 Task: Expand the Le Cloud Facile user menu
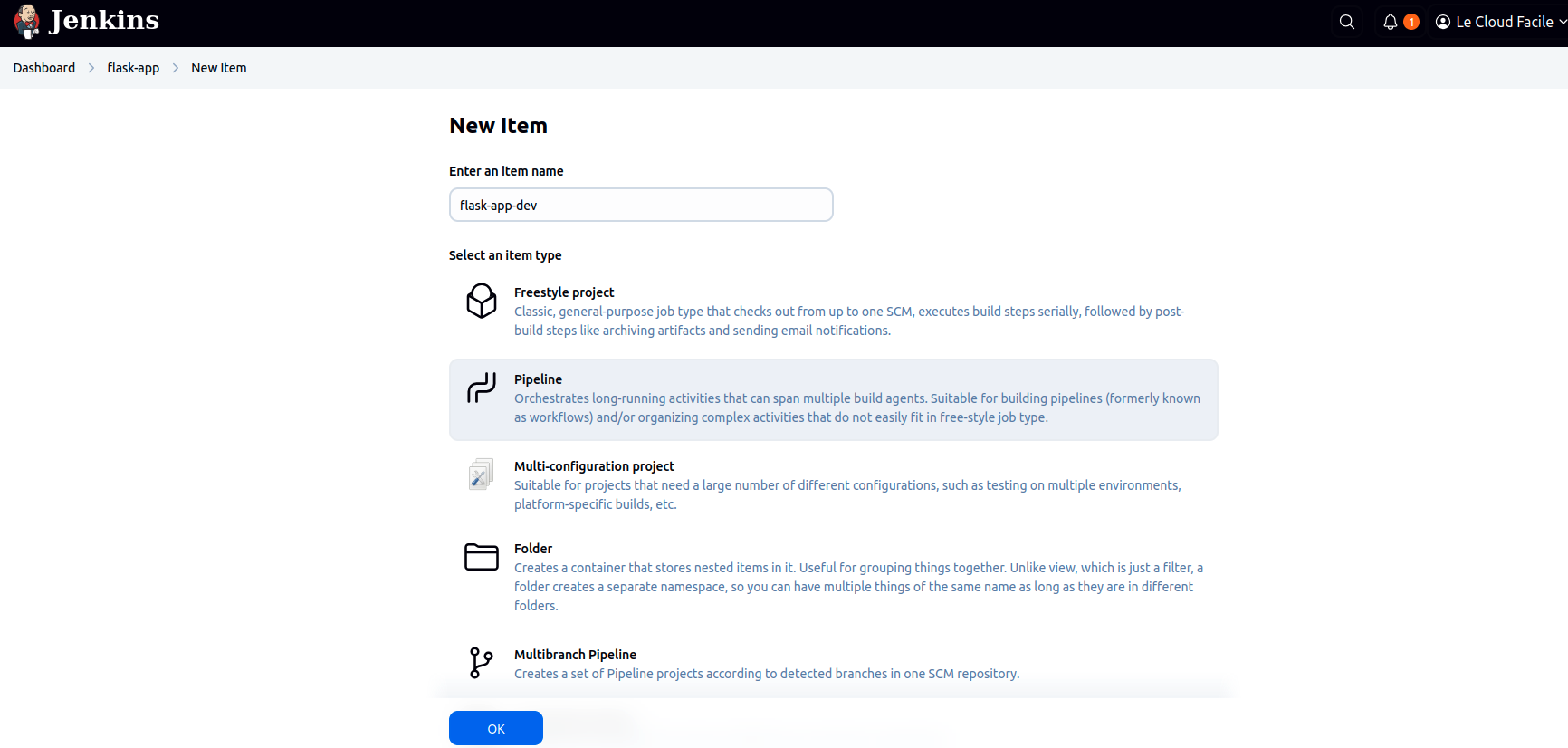click(1503, 22)
